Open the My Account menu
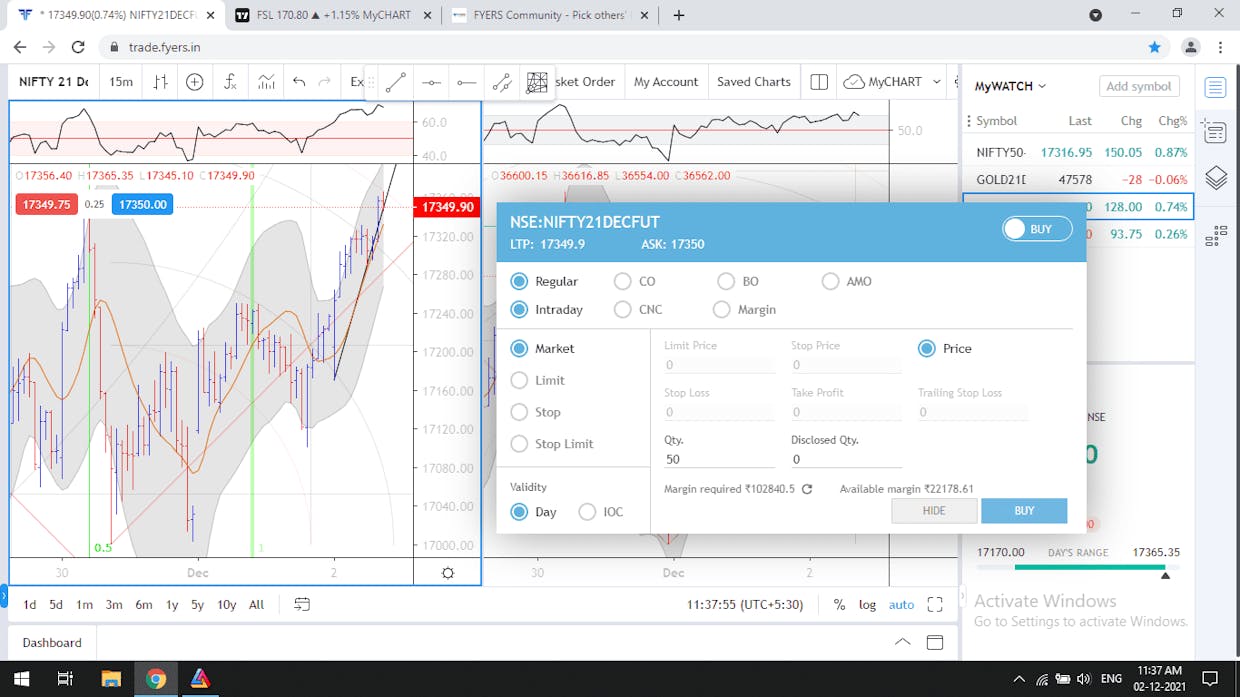The image size is (1240, 697). click(666, 82)
